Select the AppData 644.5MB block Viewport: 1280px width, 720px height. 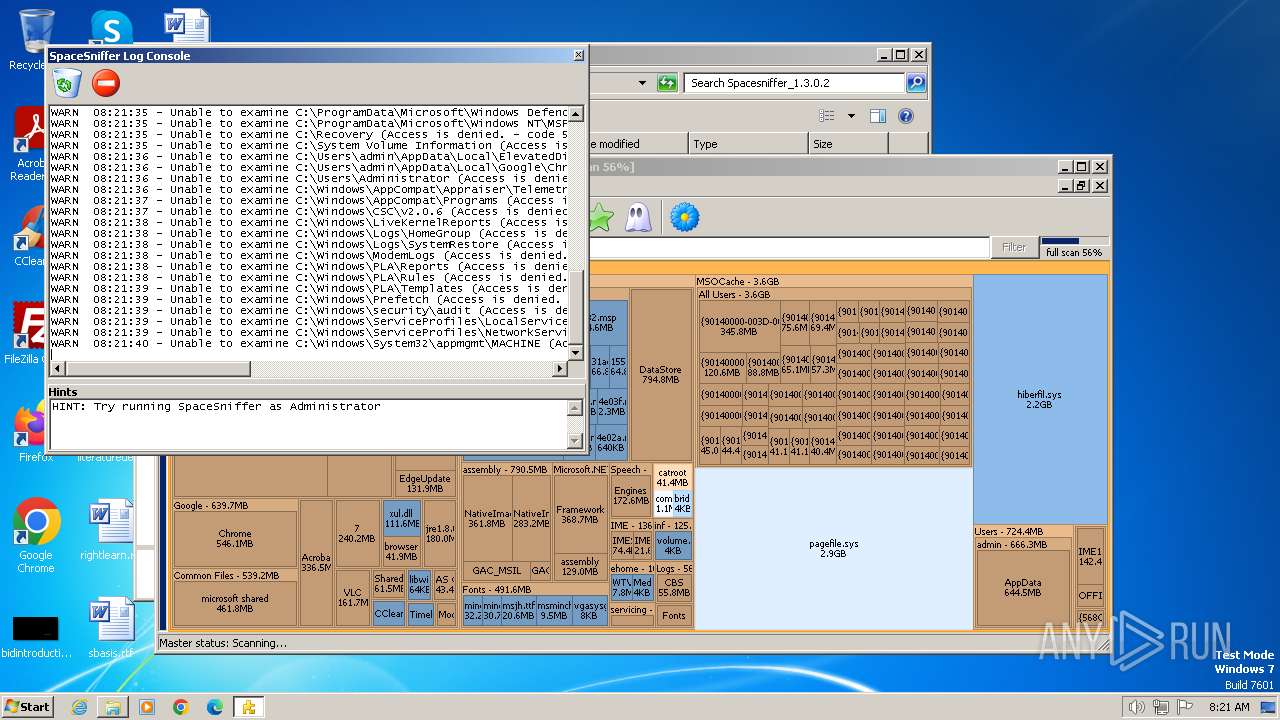tap(1023, 587)
